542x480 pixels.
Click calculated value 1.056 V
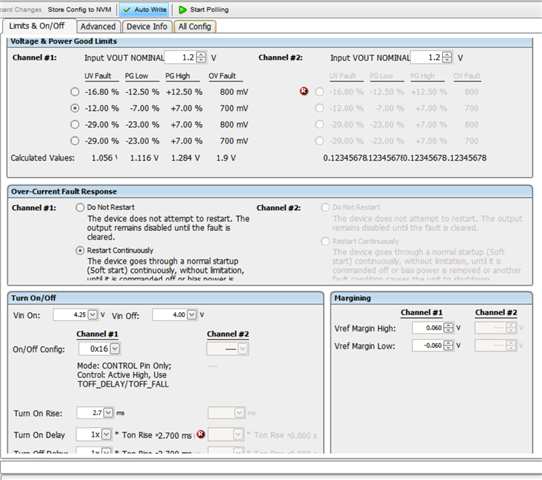(104, 158)
